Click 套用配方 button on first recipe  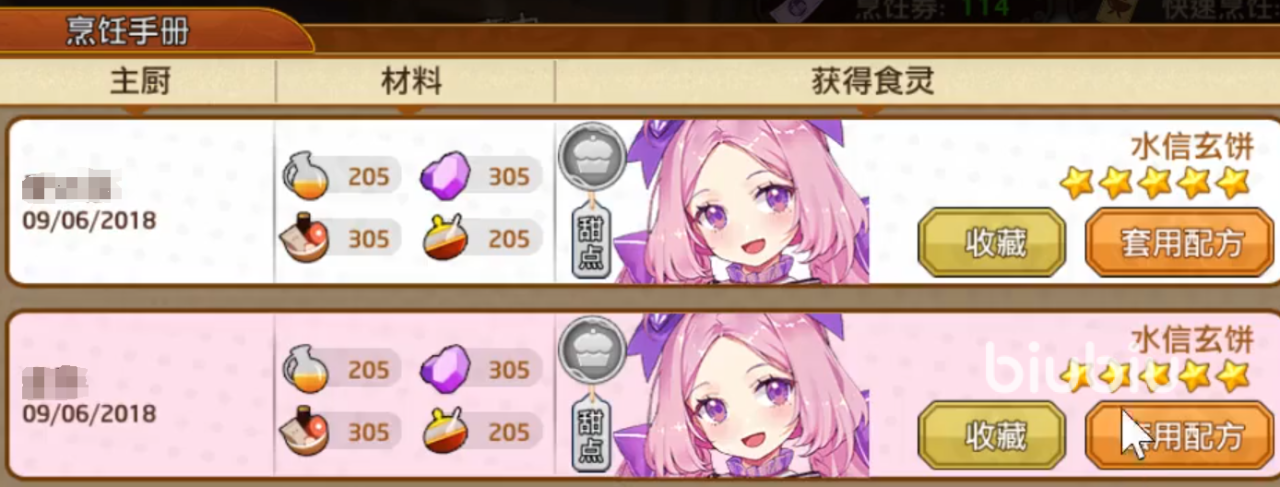tap(1180, 242)
